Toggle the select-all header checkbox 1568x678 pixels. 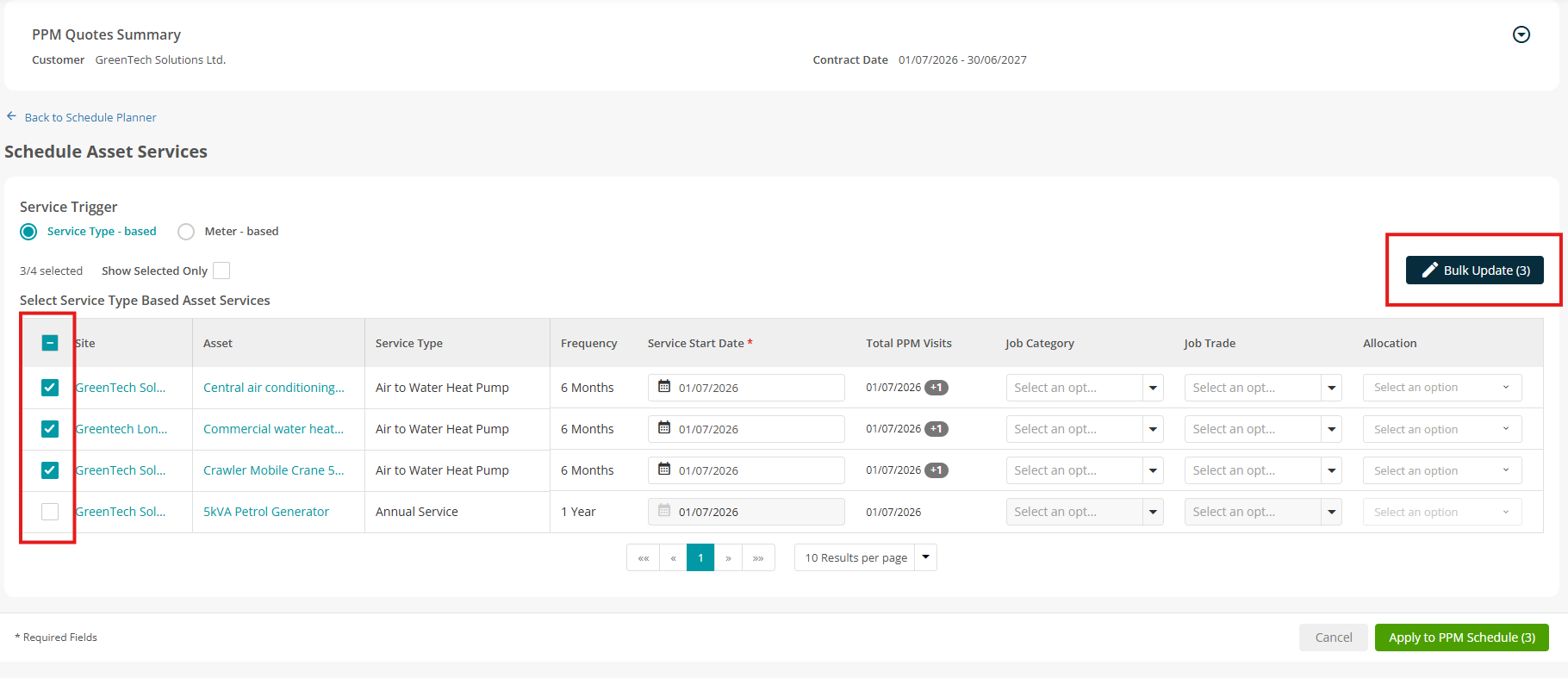click(x=50, y=343)
